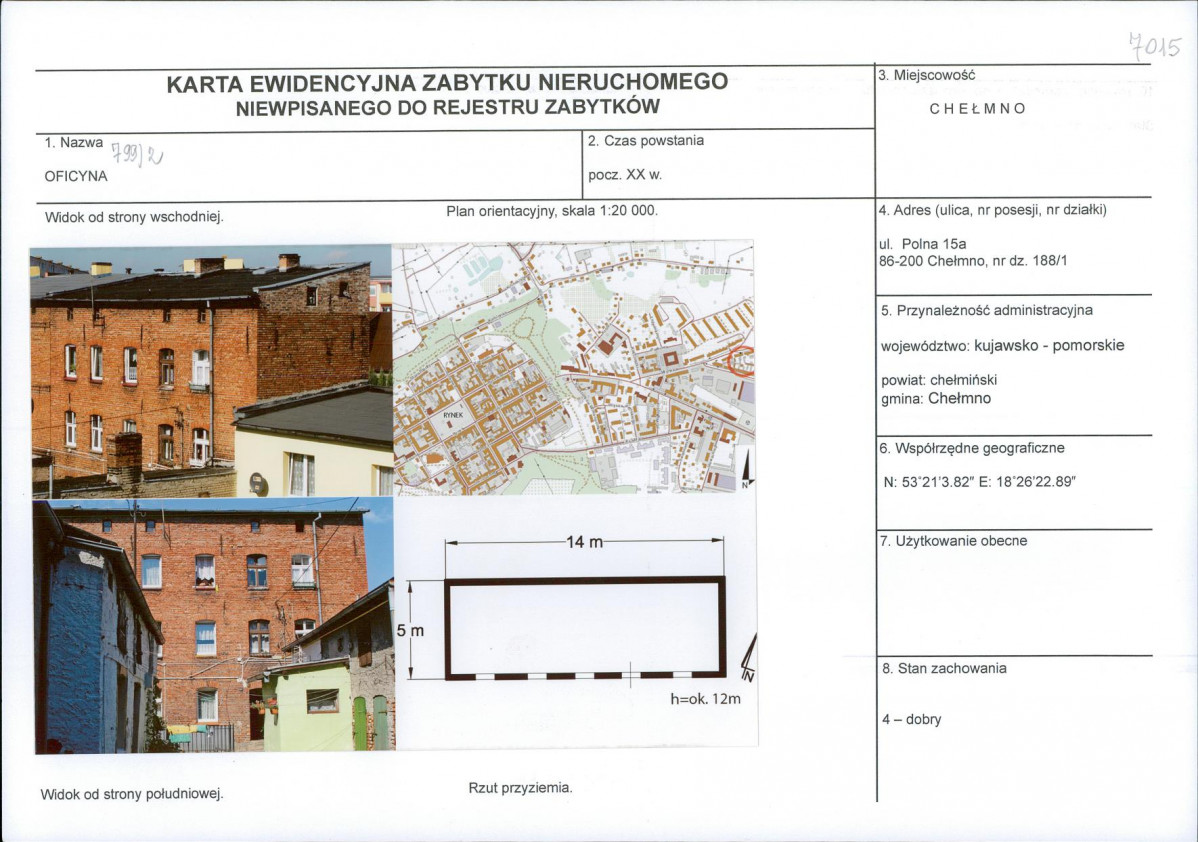Select the red circle marker on the map

[743, 360]
